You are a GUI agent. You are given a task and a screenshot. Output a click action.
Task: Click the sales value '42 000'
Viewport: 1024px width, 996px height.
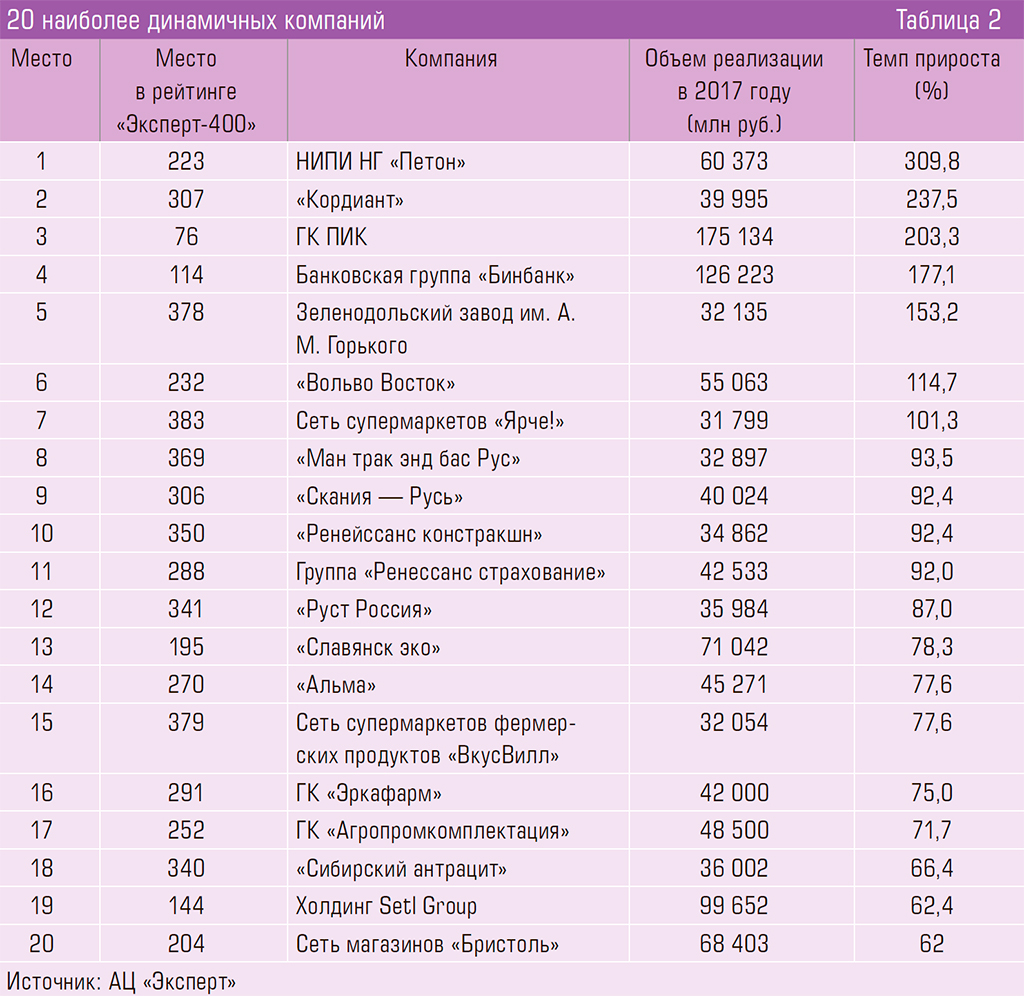click(x=734, y=794)
